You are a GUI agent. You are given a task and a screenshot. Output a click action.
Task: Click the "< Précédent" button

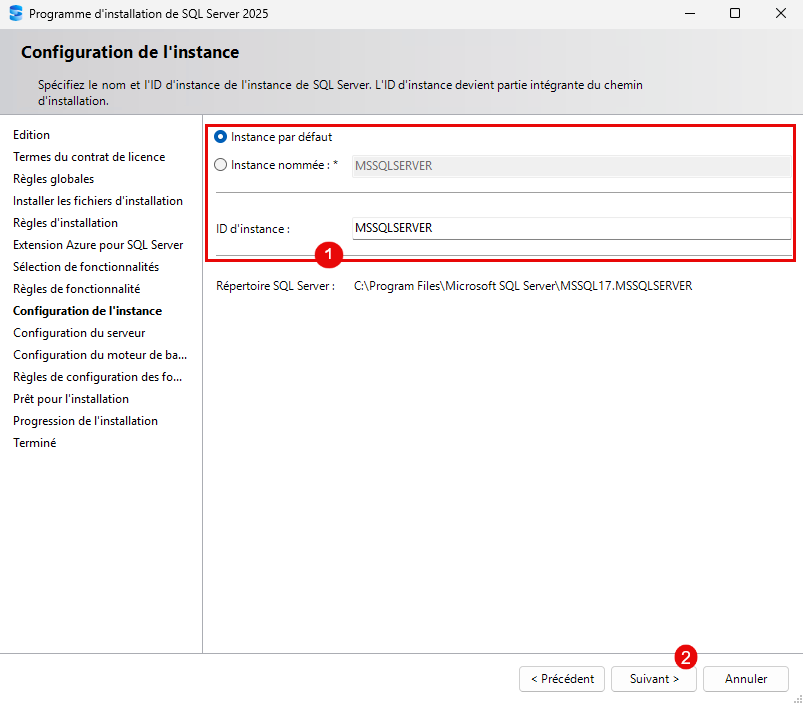coord(562,679)
